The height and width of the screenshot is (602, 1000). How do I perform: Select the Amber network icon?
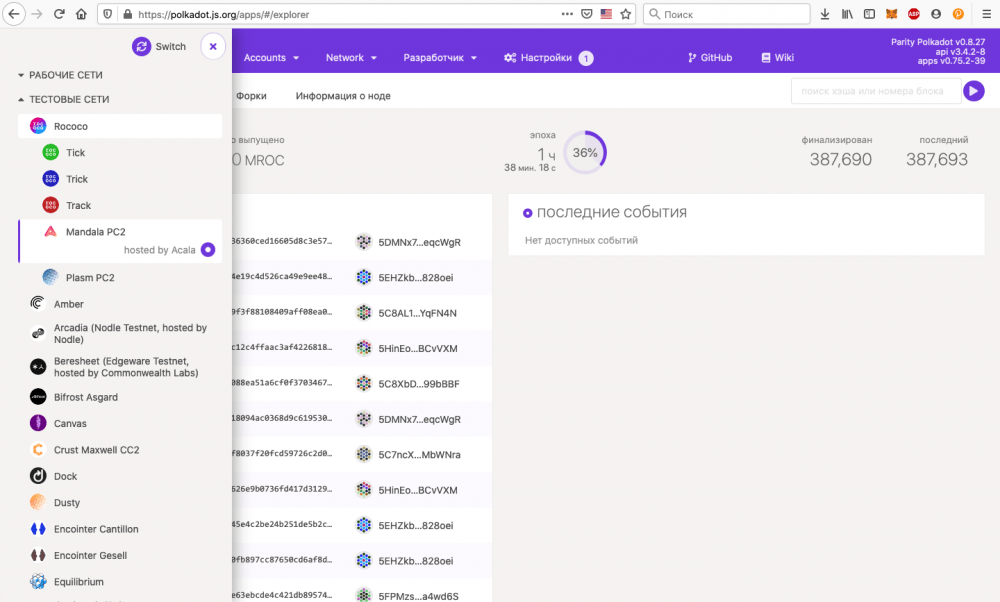point(38,304)
